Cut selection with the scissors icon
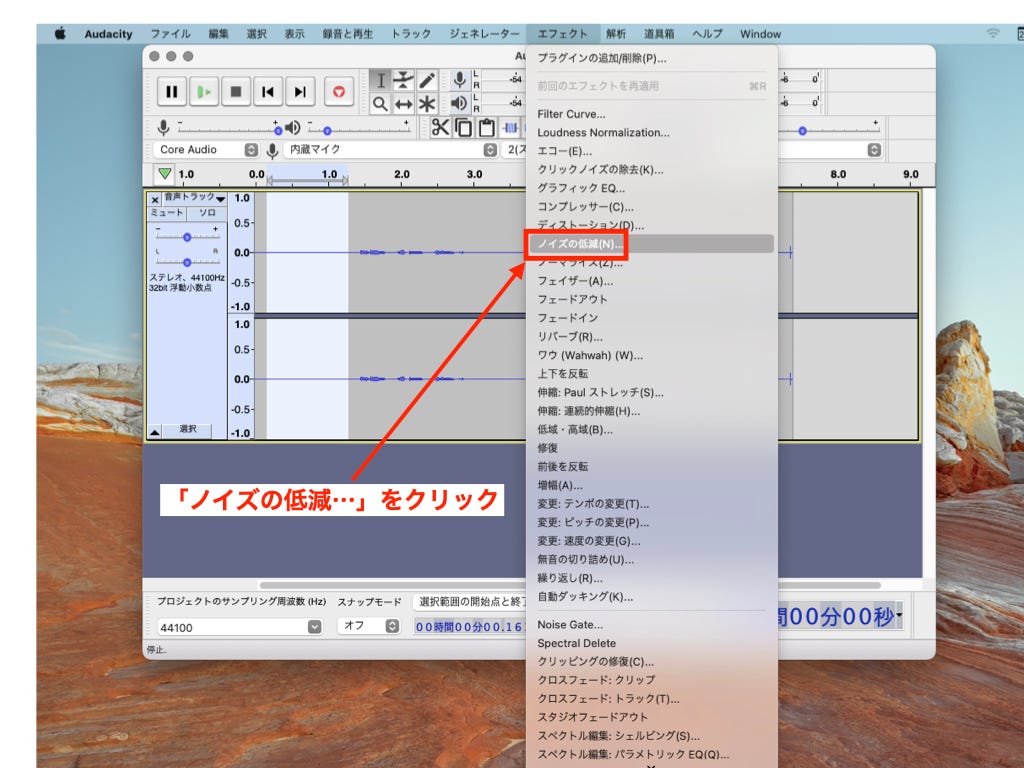Screen dimensions: 1024x768 point(440,127)
